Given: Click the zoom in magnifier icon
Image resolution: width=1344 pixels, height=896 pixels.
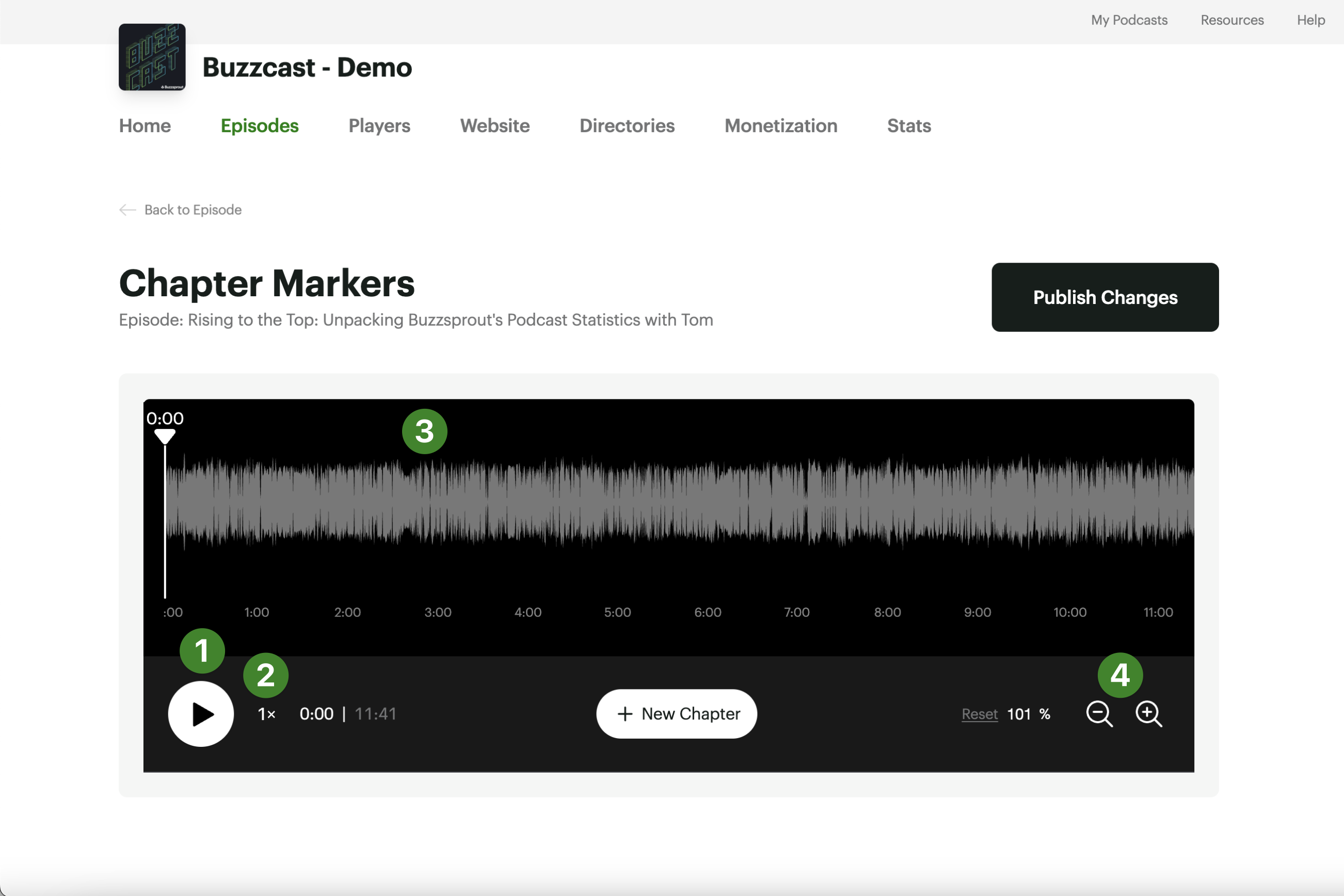Looking at the screenshot, I should coord(1148,714).
